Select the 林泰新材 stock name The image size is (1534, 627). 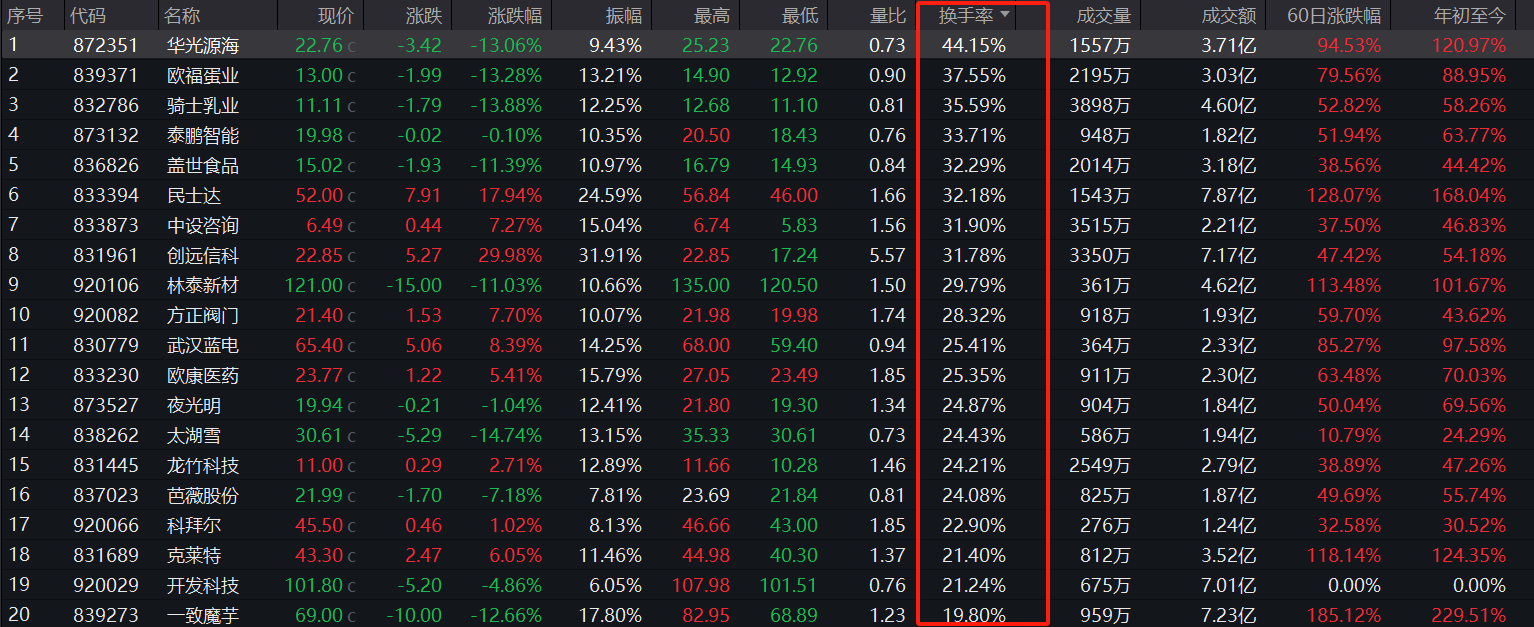[x=203, y=285]
